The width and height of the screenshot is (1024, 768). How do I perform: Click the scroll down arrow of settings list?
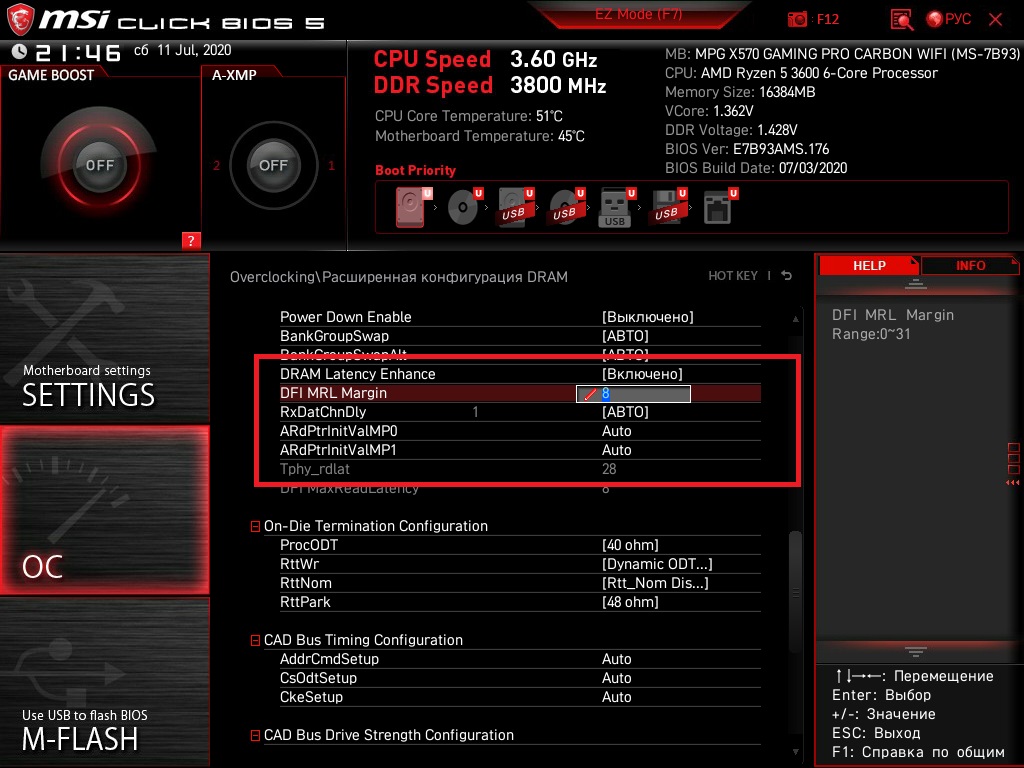[x=795, y=752]
